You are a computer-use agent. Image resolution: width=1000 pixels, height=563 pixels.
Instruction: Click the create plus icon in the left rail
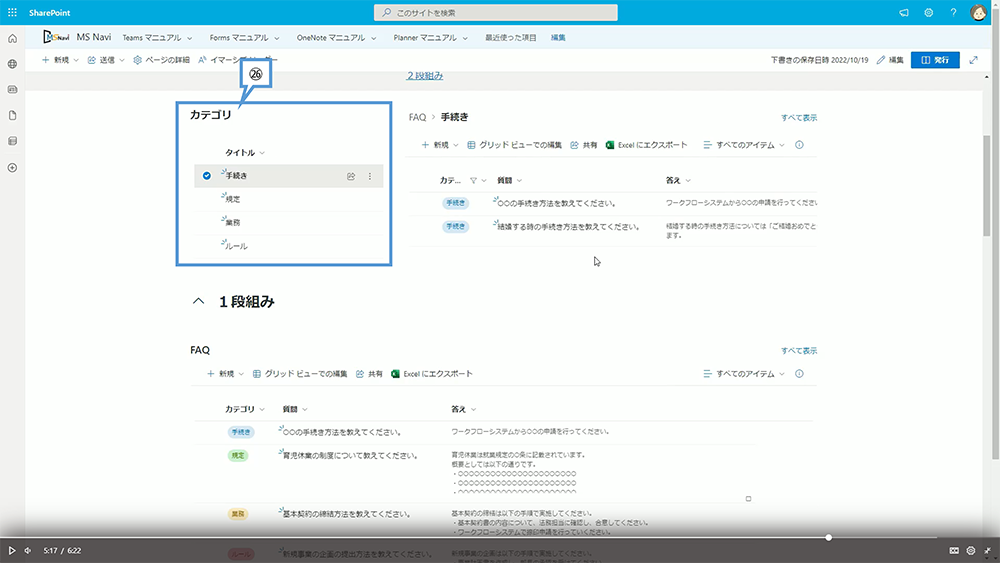pos(12,168)
